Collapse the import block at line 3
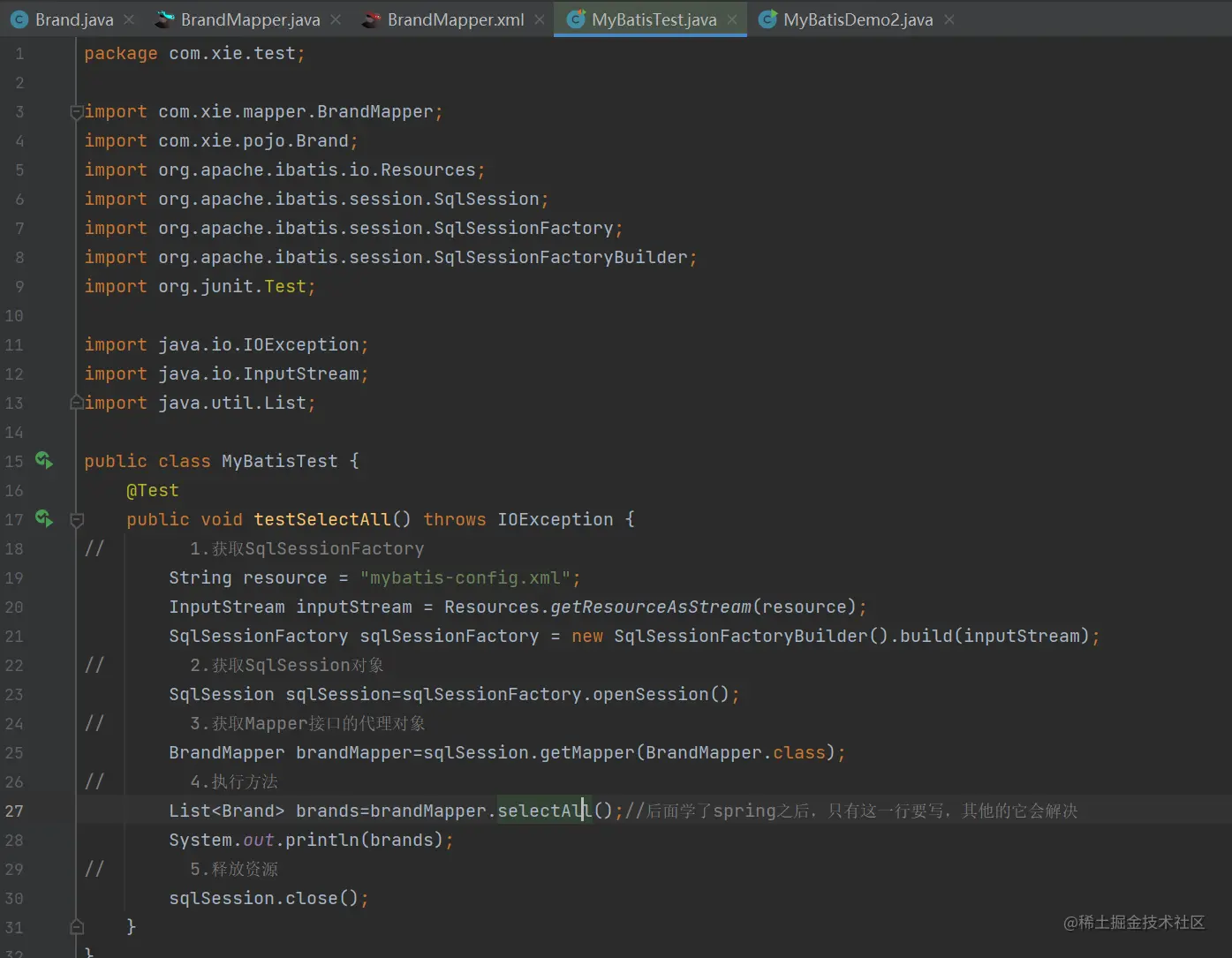The width and height of the screenshot is (1232, 958). (77, 112)
